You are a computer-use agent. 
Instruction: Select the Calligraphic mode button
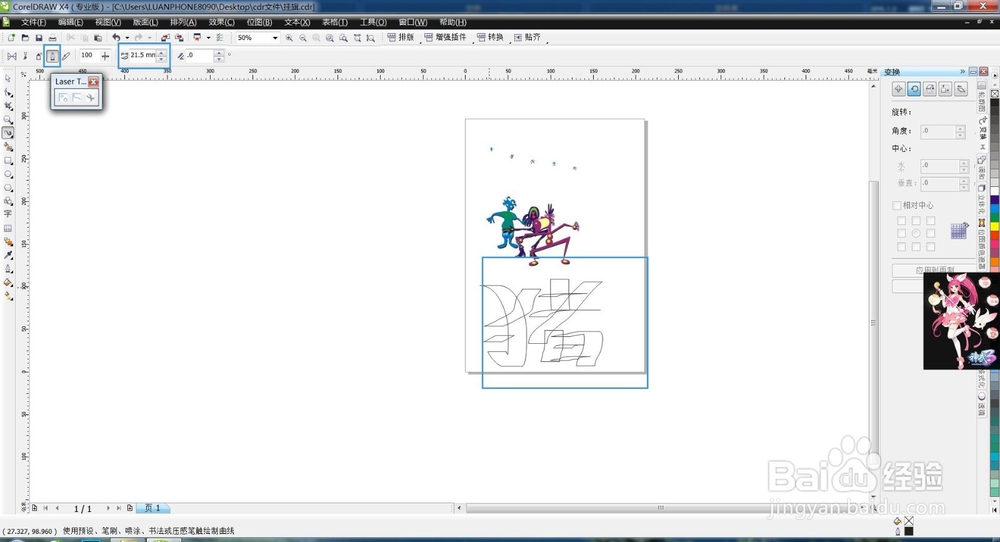click(x=52, y=56)
